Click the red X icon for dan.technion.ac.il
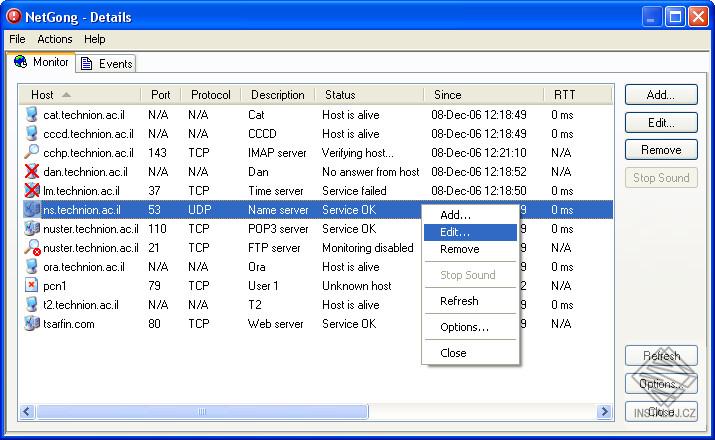 coord(31,172)
